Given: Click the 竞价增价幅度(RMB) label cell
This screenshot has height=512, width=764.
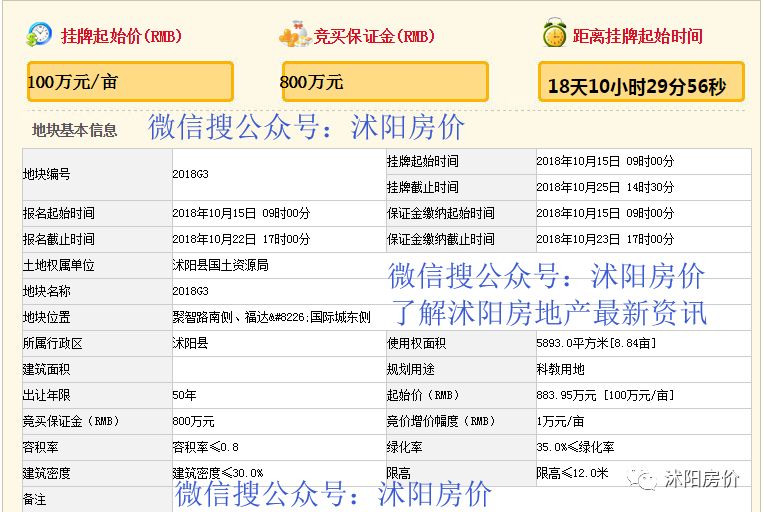Looking at the screenshot, I should [x=461, y=421].
